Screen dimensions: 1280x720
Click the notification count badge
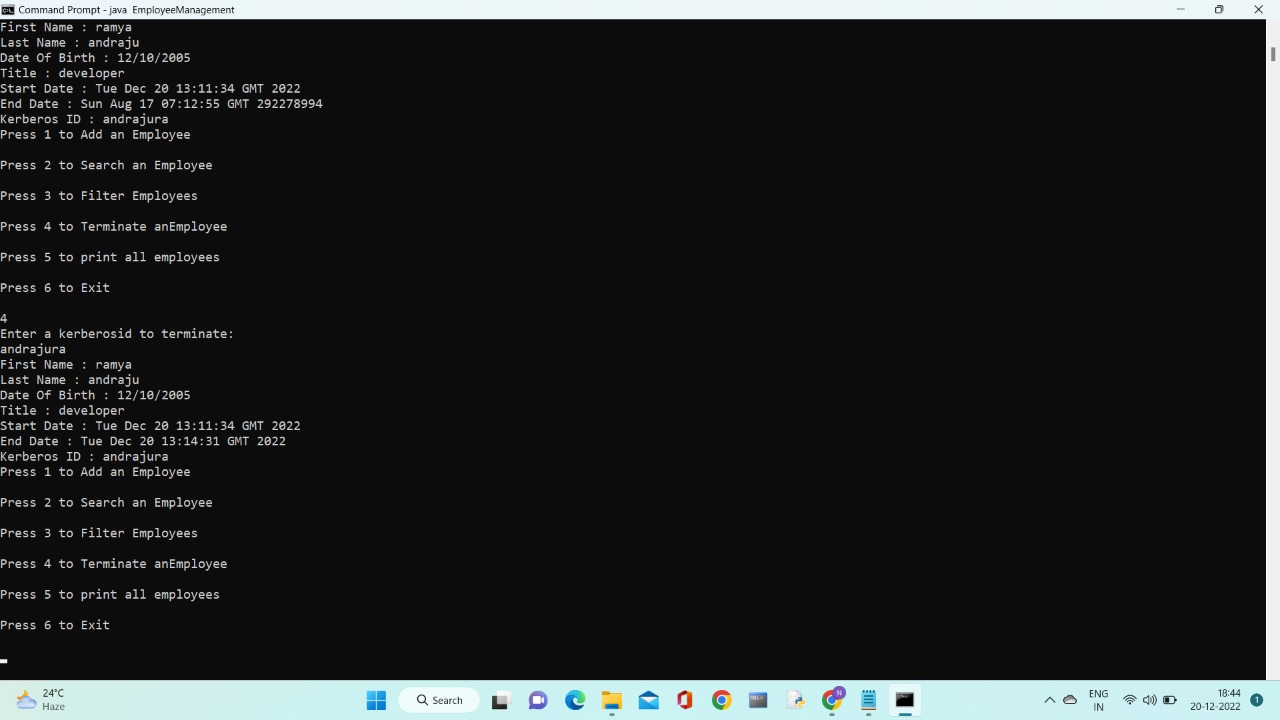point(1257,700)
